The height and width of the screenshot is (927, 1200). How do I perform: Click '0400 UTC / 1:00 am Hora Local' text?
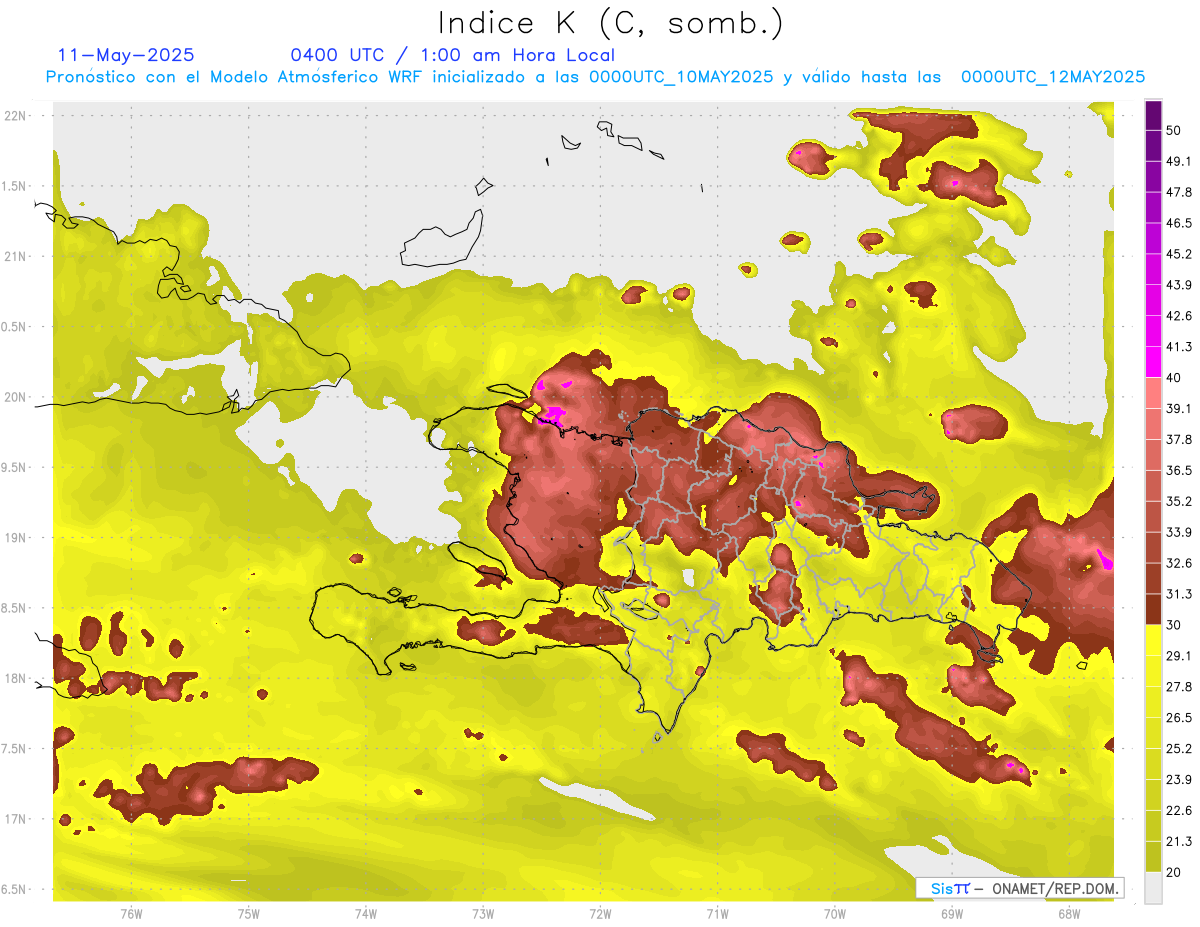453,55
